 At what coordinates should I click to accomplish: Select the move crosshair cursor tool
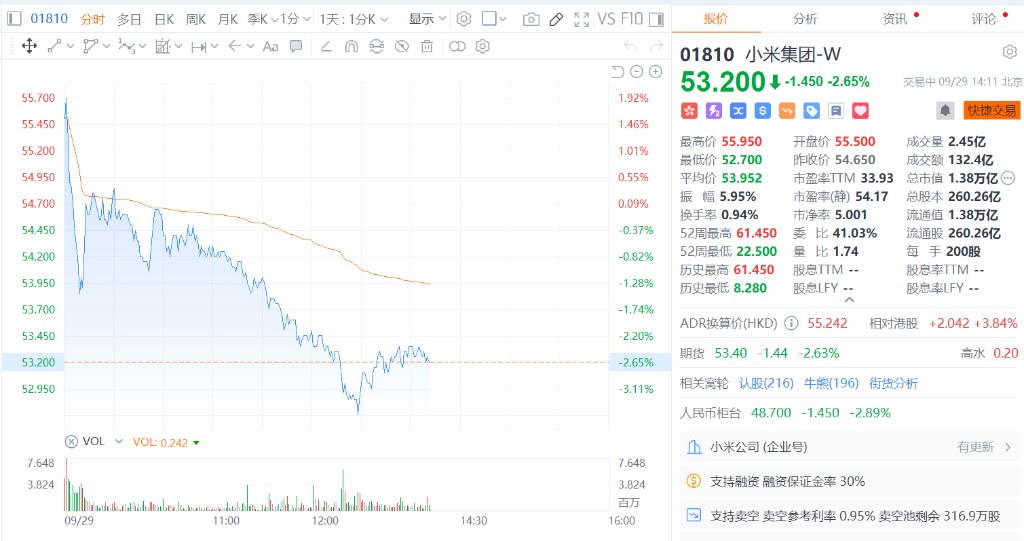pos(29,46)
